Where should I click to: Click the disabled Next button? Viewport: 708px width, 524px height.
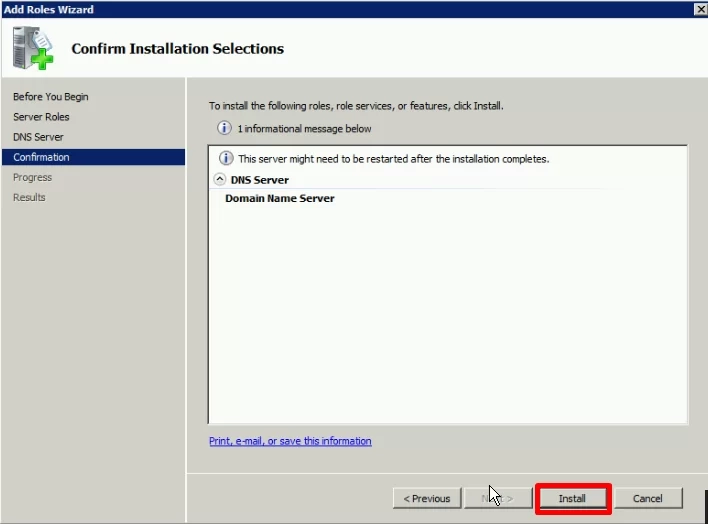498,498
